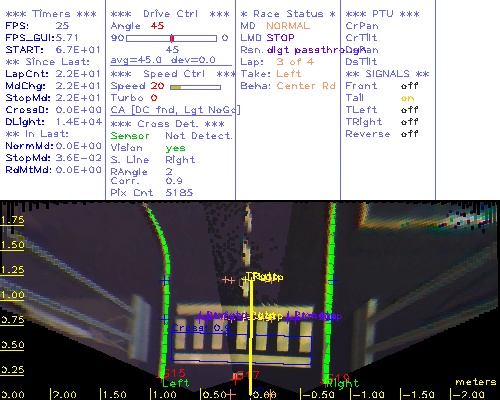Screen dimensions: 500x400
Task: Click the Take: Left direction value
Action: (x=289, y=74)
